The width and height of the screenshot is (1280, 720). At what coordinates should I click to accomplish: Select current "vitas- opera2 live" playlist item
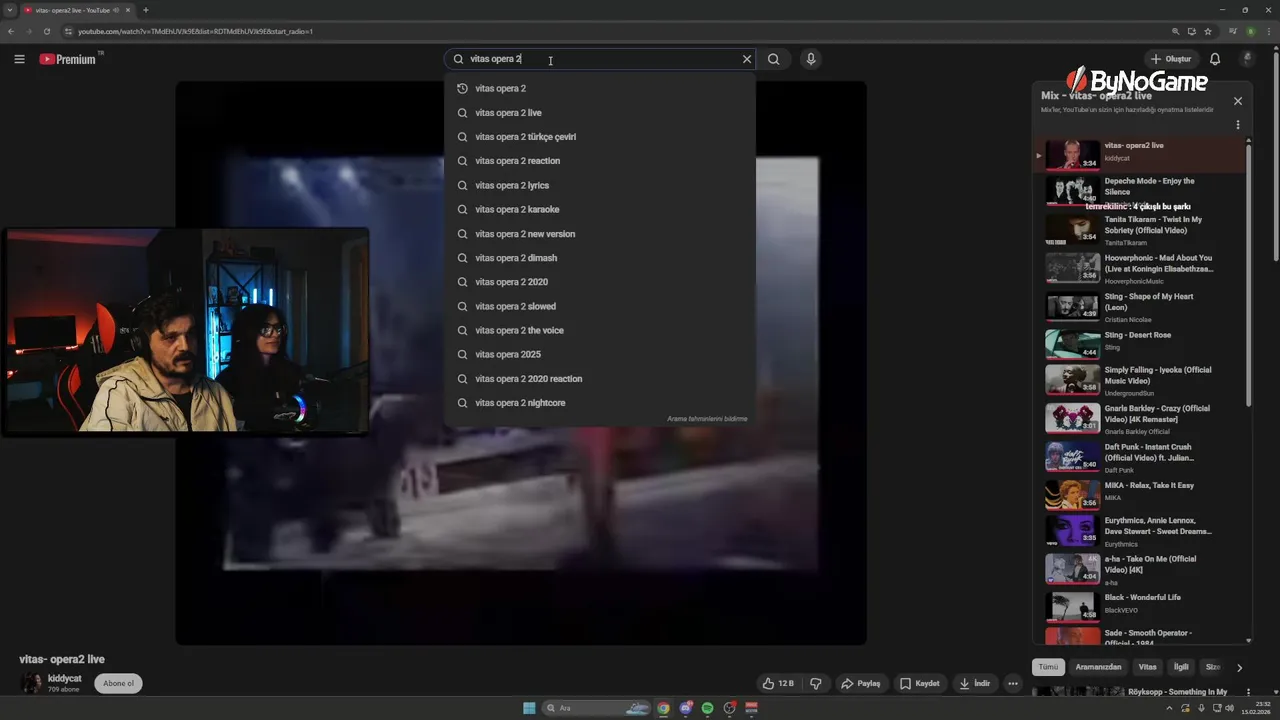1140,154
